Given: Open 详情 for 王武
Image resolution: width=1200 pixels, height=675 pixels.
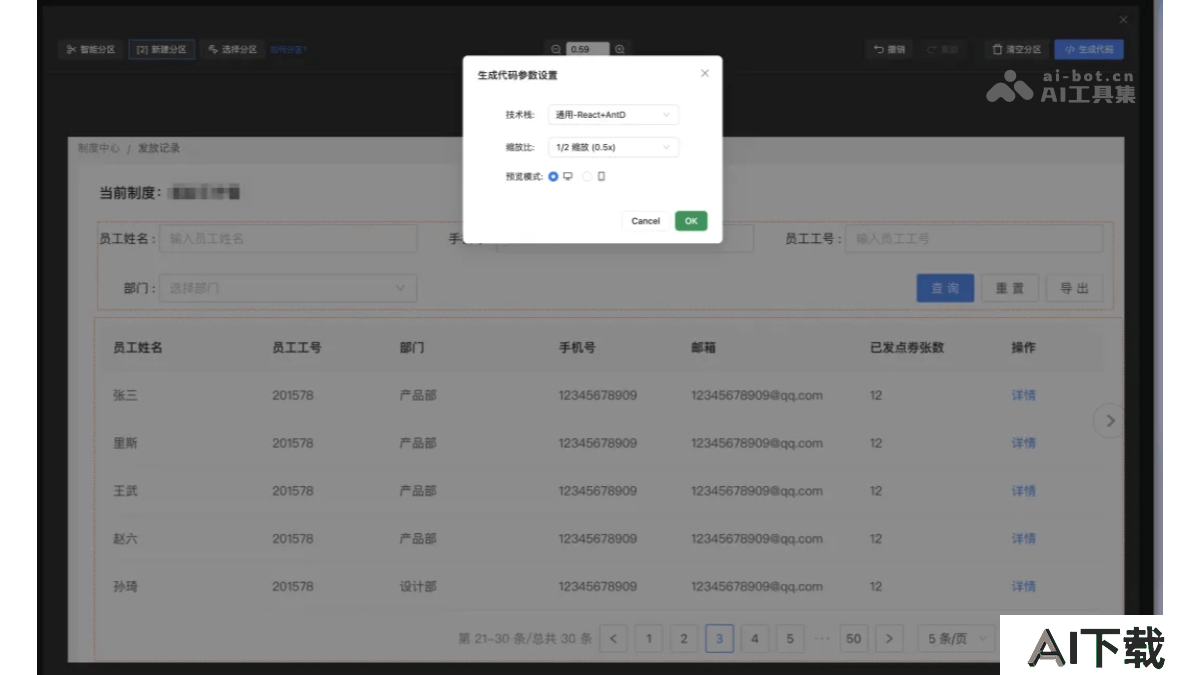Looking at the screenshot, I should (1023, 491).
